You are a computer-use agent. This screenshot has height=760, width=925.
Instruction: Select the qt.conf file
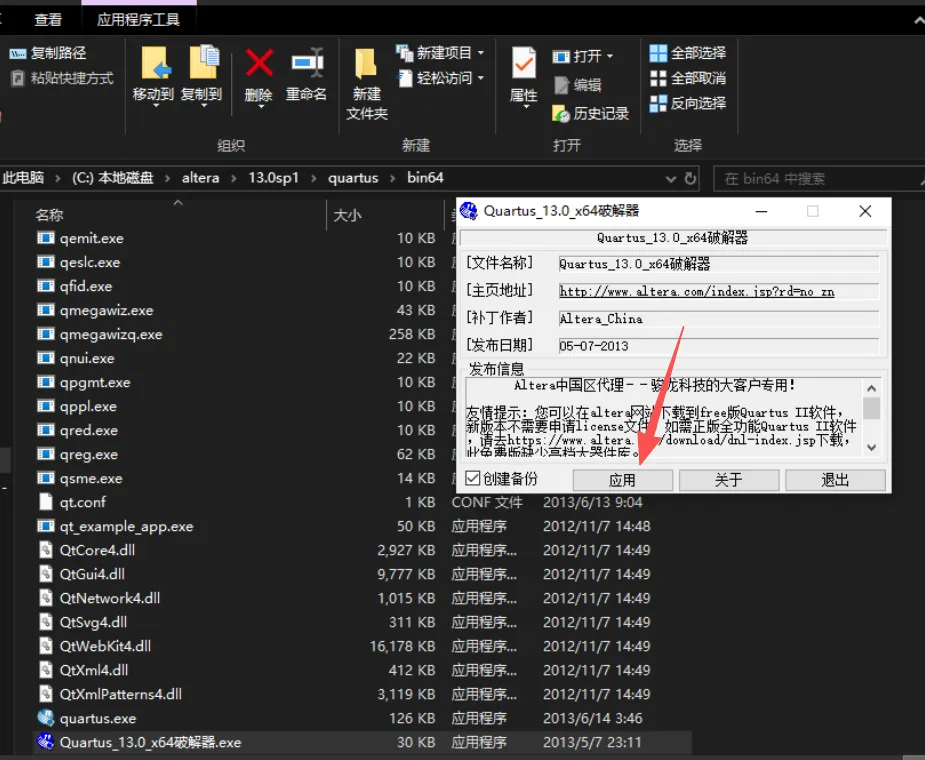click(x=83, y=502)
